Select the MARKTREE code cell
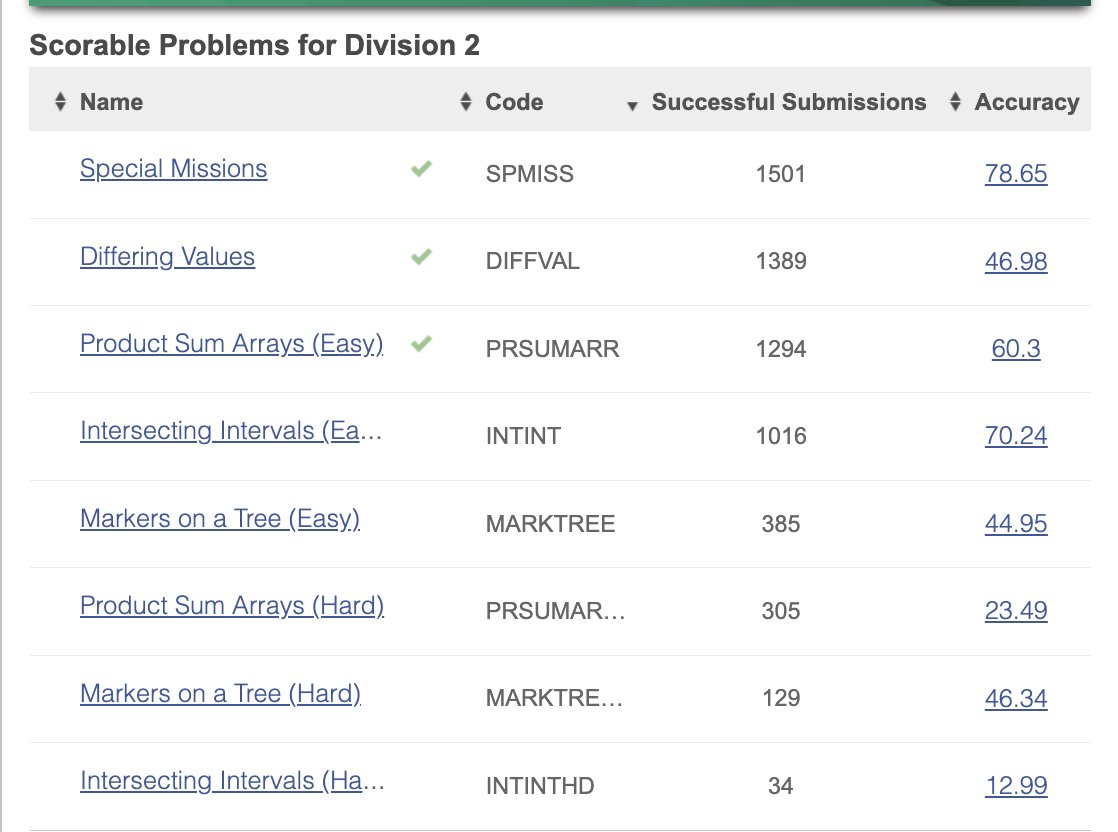This screenshot has height=832, width=1118. pyautogui.click(x=550, y=523)
